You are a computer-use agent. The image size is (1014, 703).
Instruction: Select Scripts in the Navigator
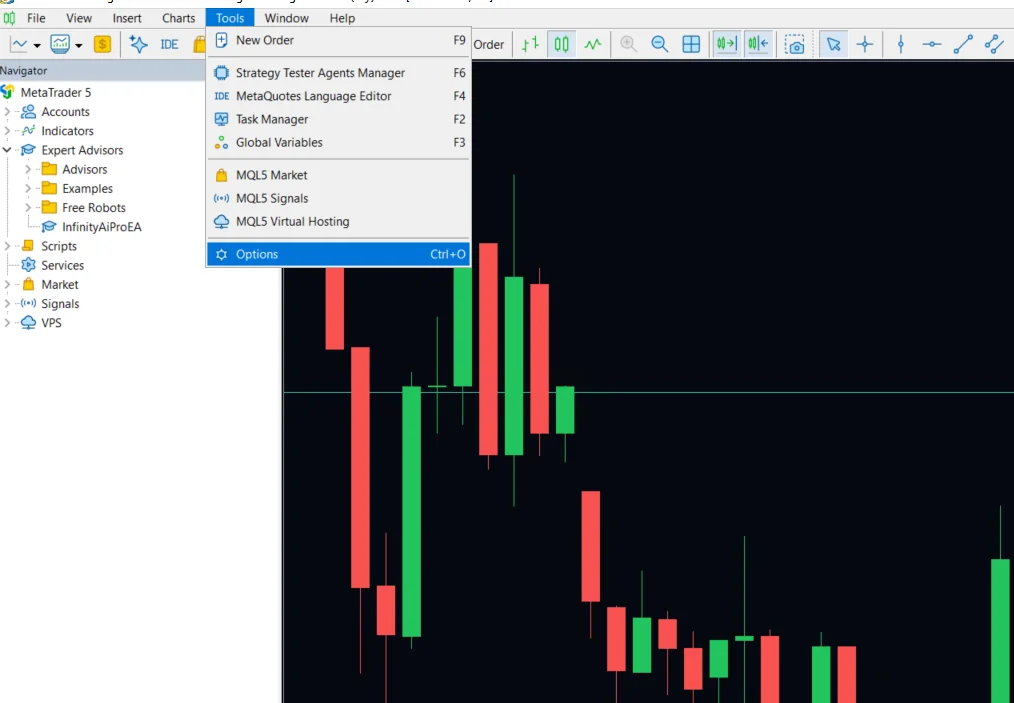tap(59, 246)
